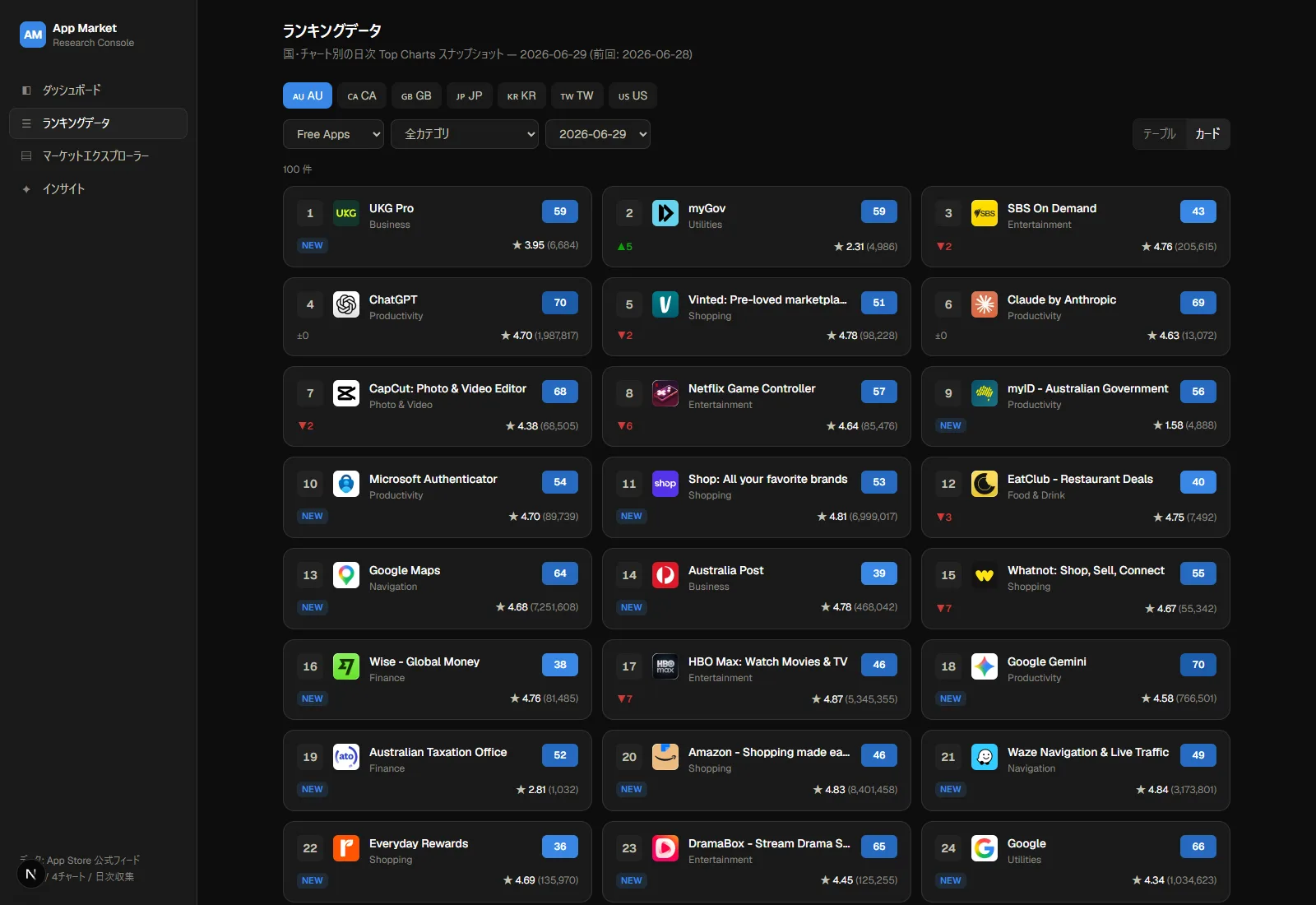Click the Microsoft Authenticator icon
The image size is (1316, 905).
pyautogui.click(x=346, y=484)
